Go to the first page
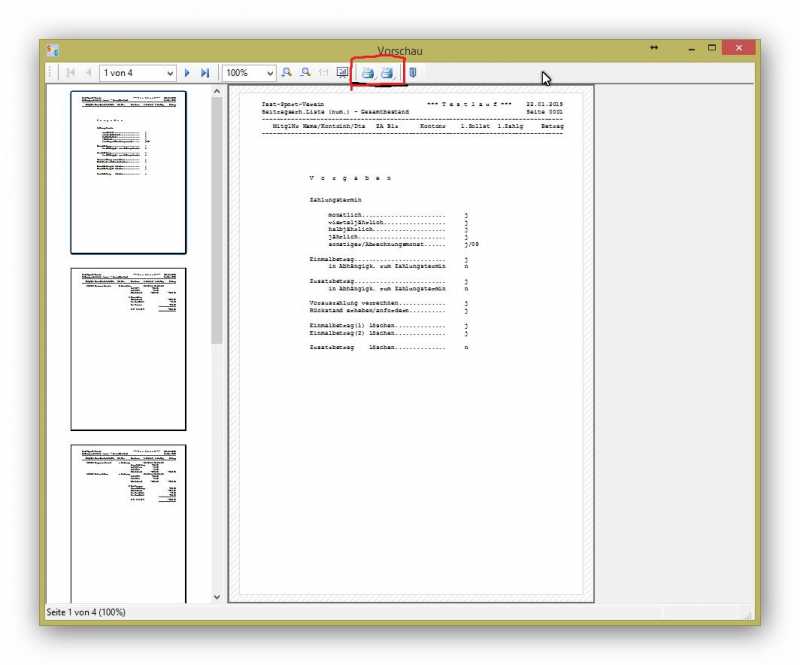 [x=70, y=73]
